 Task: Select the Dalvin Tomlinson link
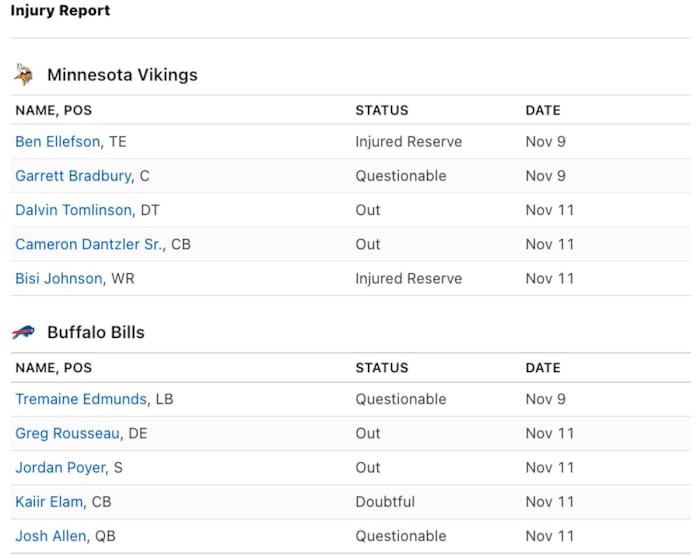point(73,210)
